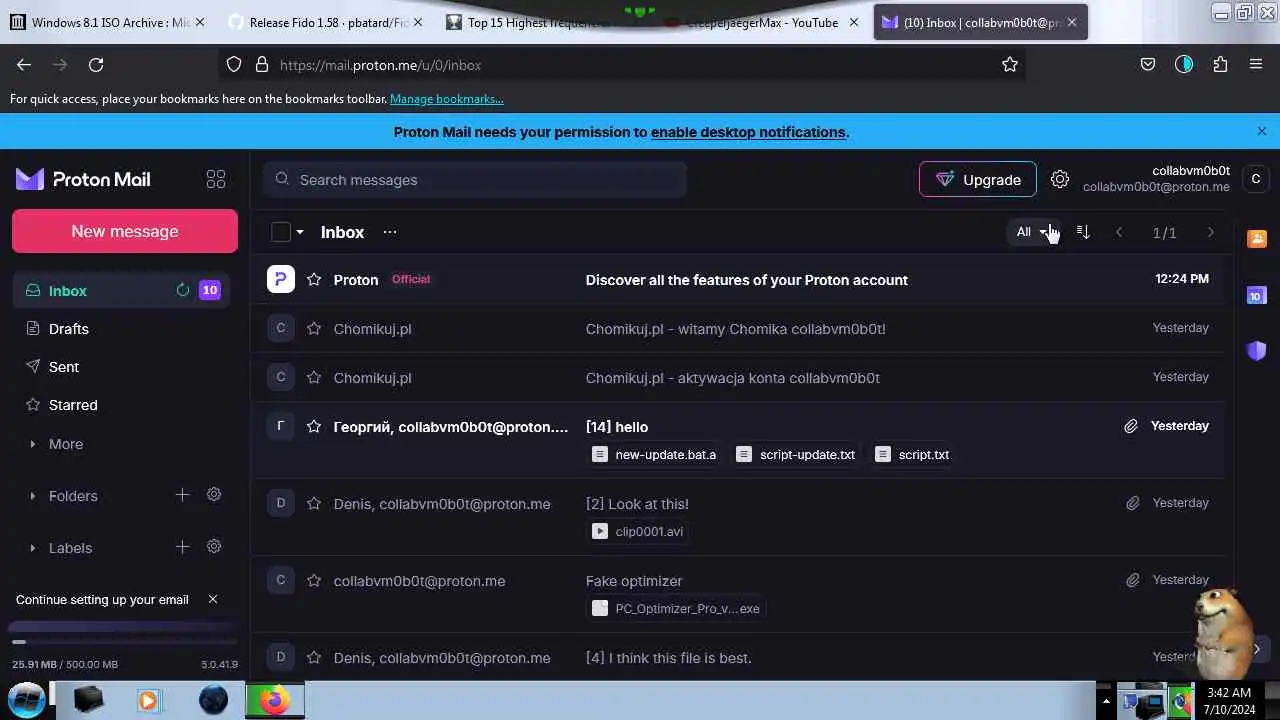Open clip0001.avi attachment chip

(x=638, y=532)
